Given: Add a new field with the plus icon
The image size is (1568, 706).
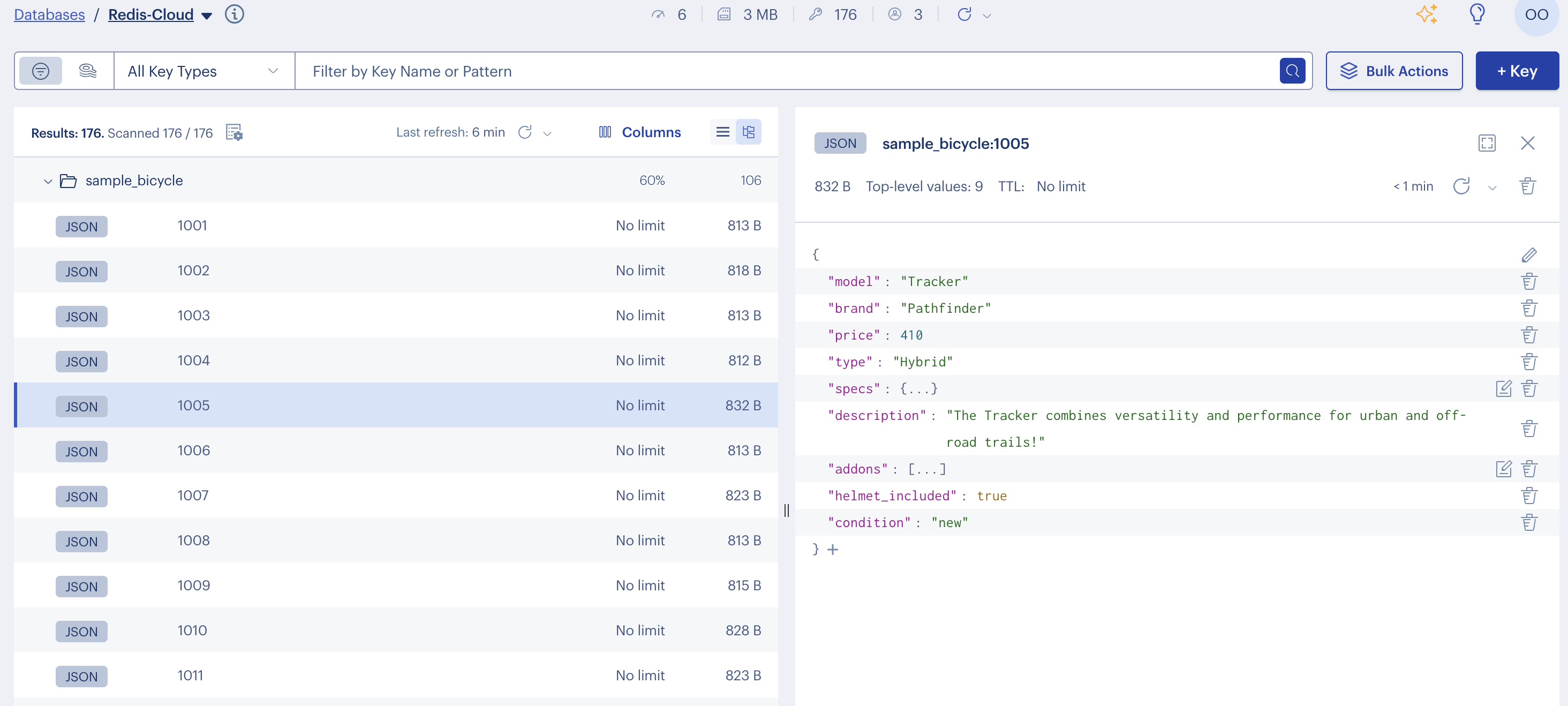Looking at the screenshot, I should 833,550.
